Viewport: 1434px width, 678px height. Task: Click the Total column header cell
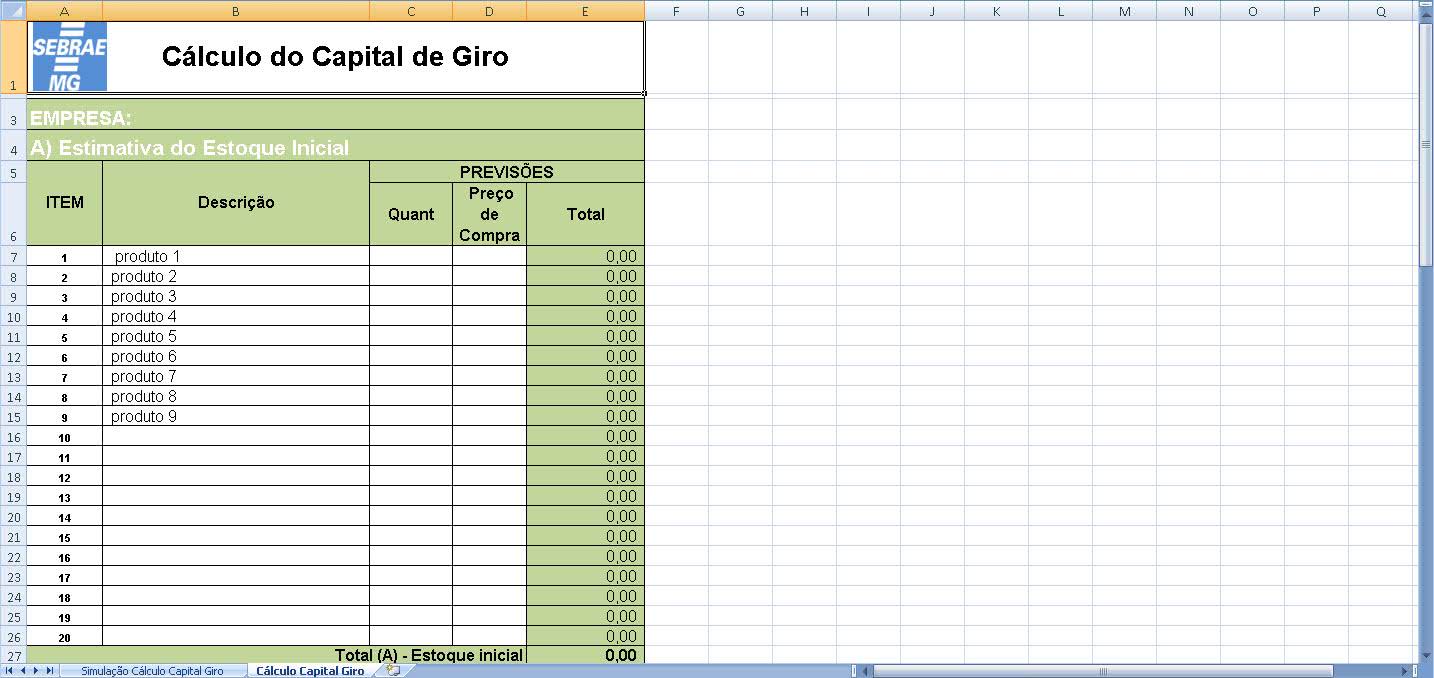click(x=585, y=214)
